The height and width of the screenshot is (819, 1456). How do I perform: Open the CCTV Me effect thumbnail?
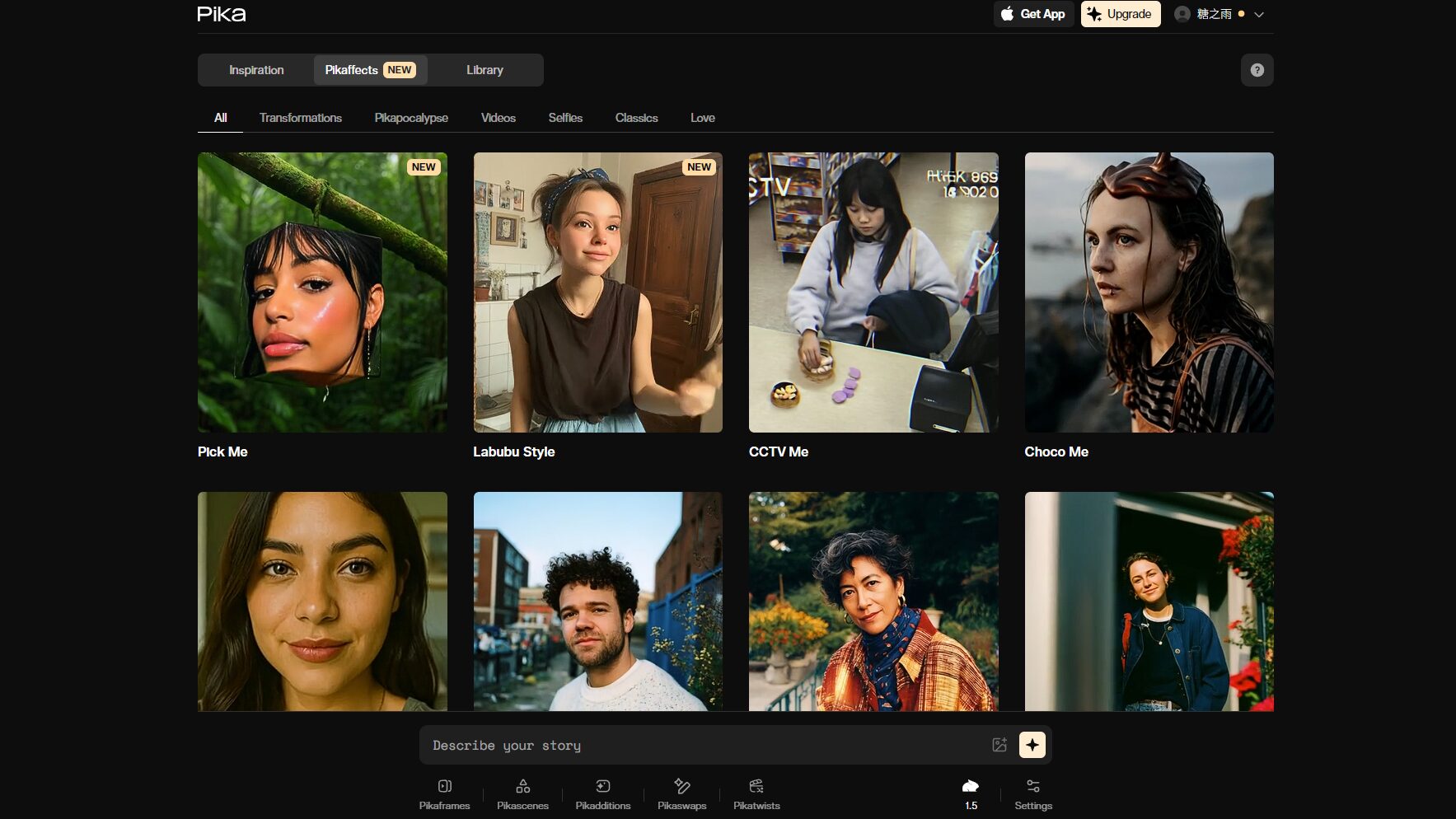point(873,292)
